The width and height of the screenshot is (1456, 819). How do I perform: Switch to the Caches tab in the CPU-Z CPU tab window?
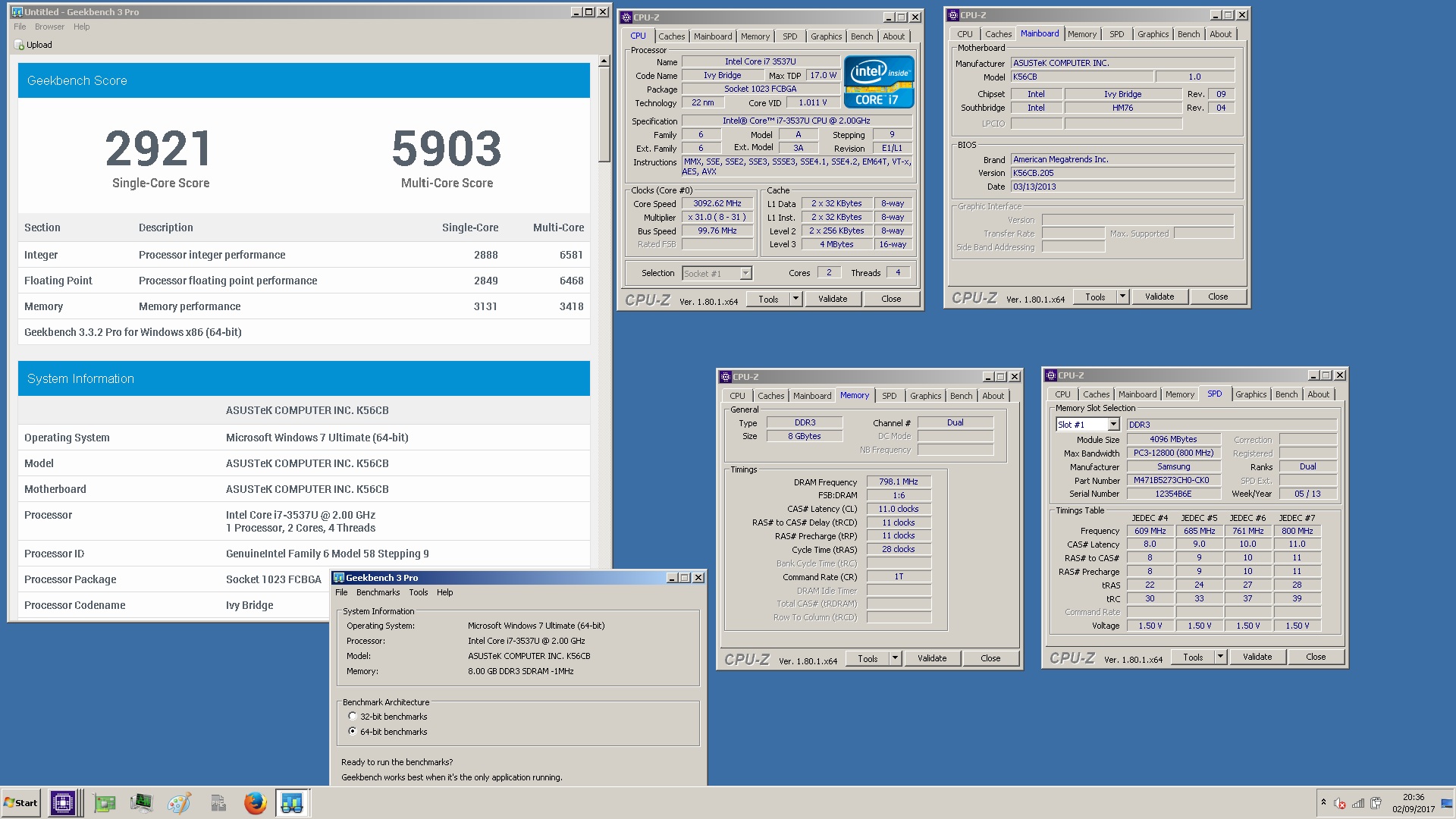point(671,36)
